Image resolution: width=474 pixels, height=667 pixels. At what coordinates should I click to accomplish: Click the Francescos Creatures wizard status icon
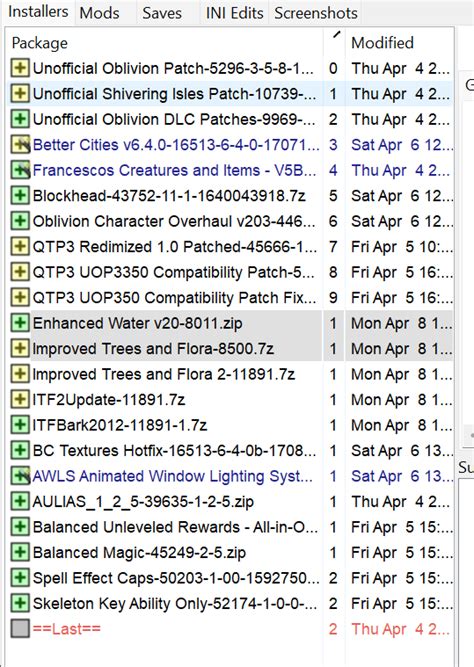point(20,170)
